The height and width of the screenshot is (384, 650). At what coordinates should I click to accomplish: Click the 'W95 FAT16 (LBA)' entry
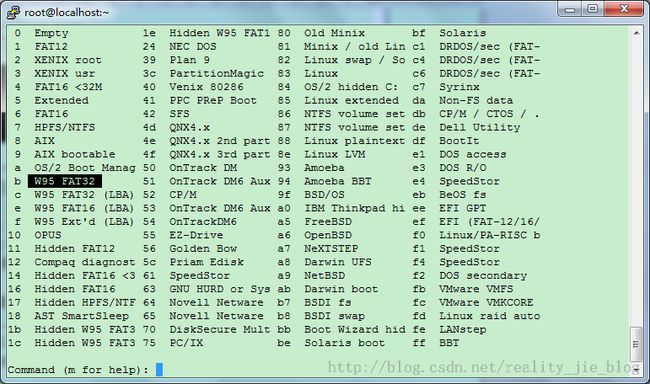[84, 208]
